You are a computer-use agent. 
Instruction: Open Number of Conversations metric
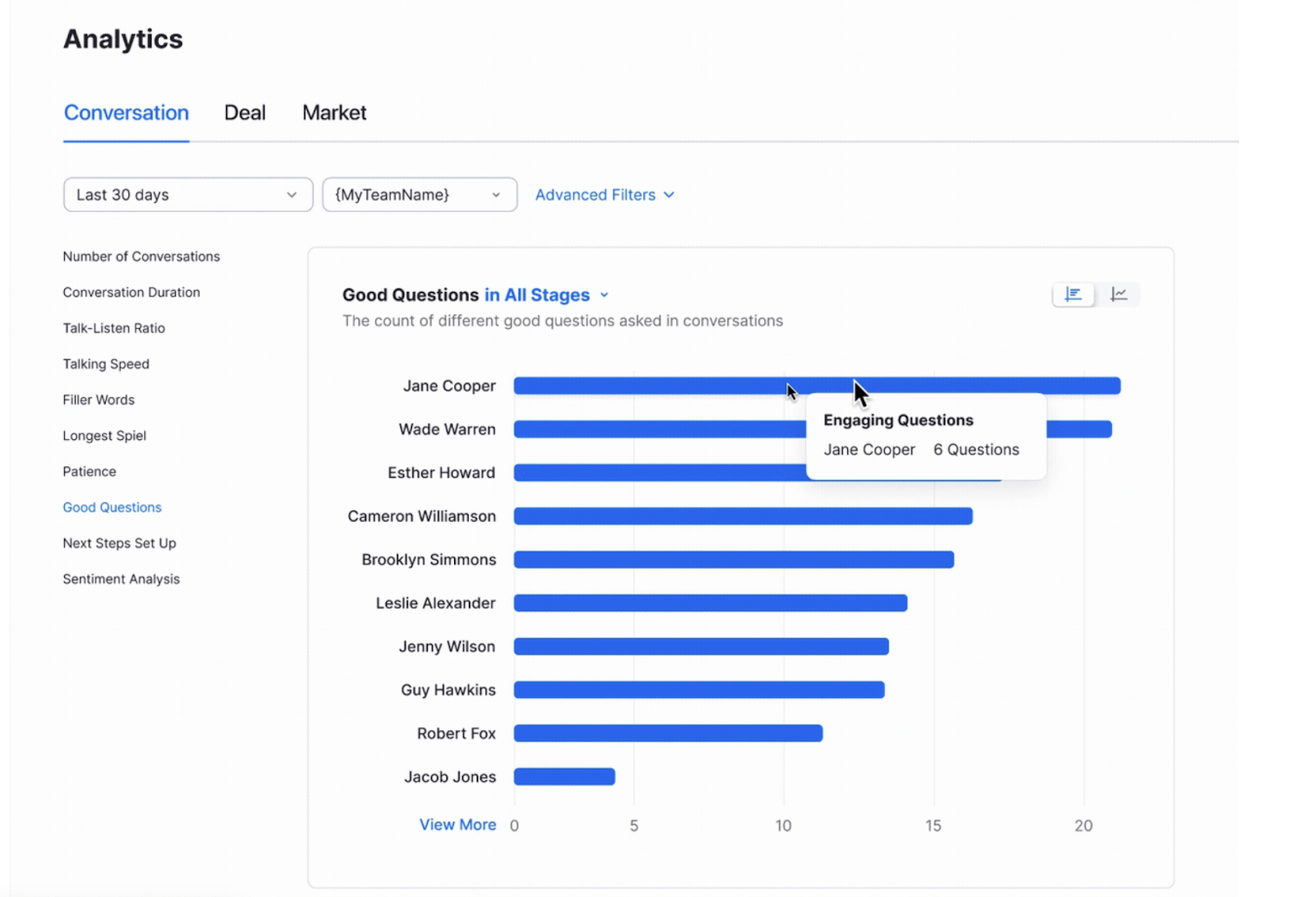click(141, 257)
